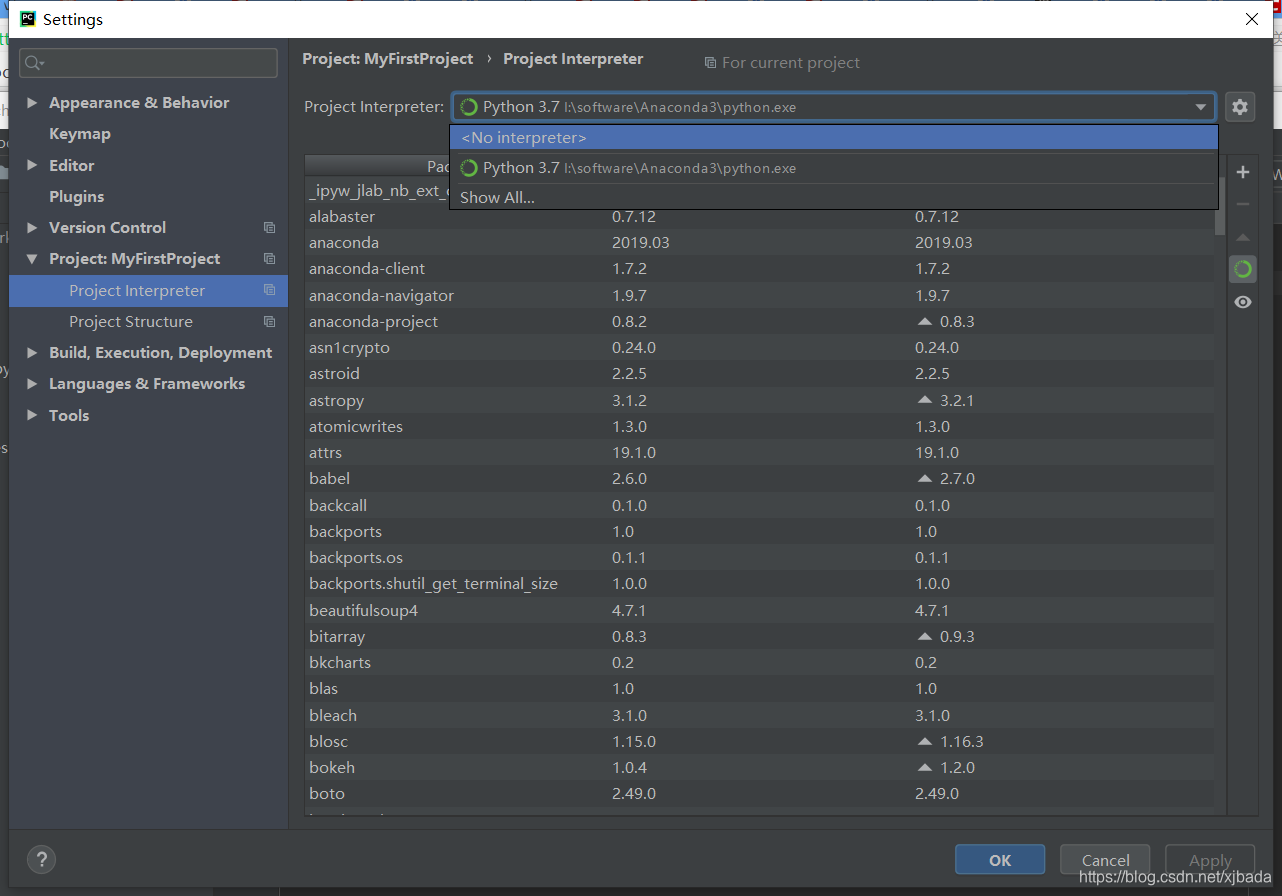Viewport: 1282px width, 896px height.
Task: Expand Appearance & Behavior section
Action: coord(32,103)
